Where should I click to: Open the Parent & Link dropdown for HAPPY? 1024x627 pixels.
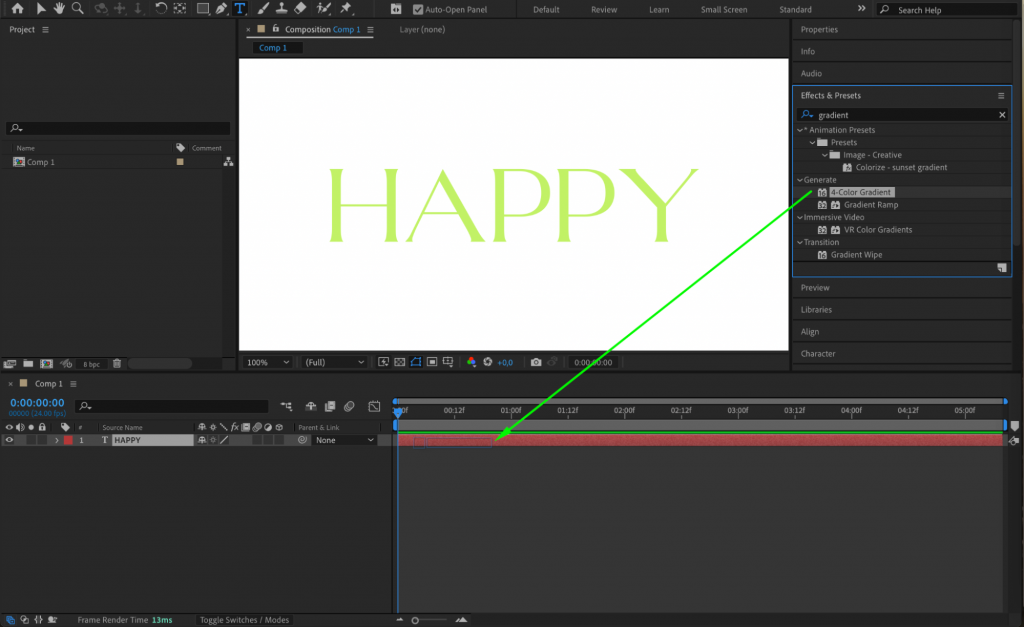(x=344, y=440)
